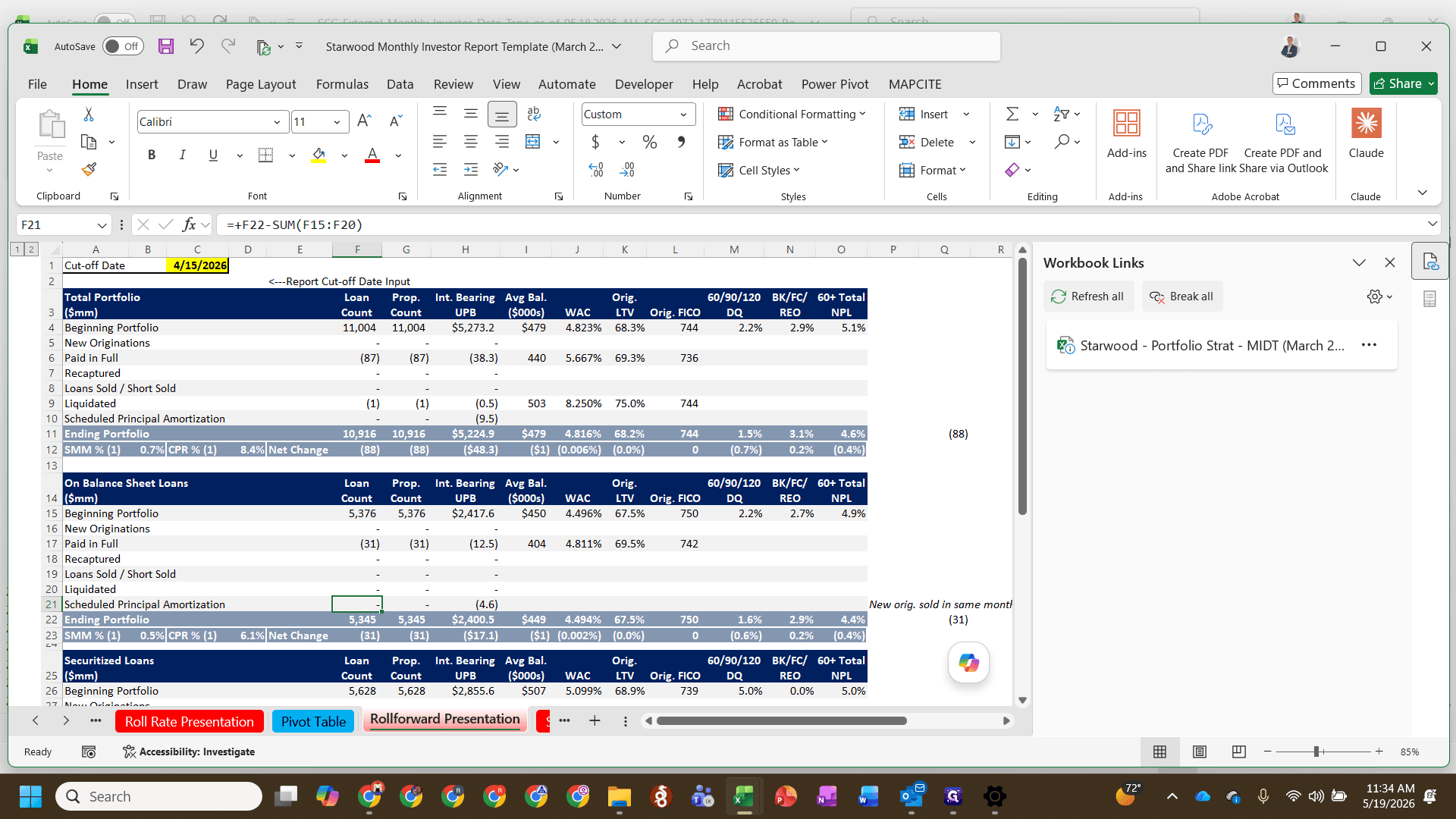Expand the formula bar chevron
The image size is (1456, 819).
point(1432,224)
